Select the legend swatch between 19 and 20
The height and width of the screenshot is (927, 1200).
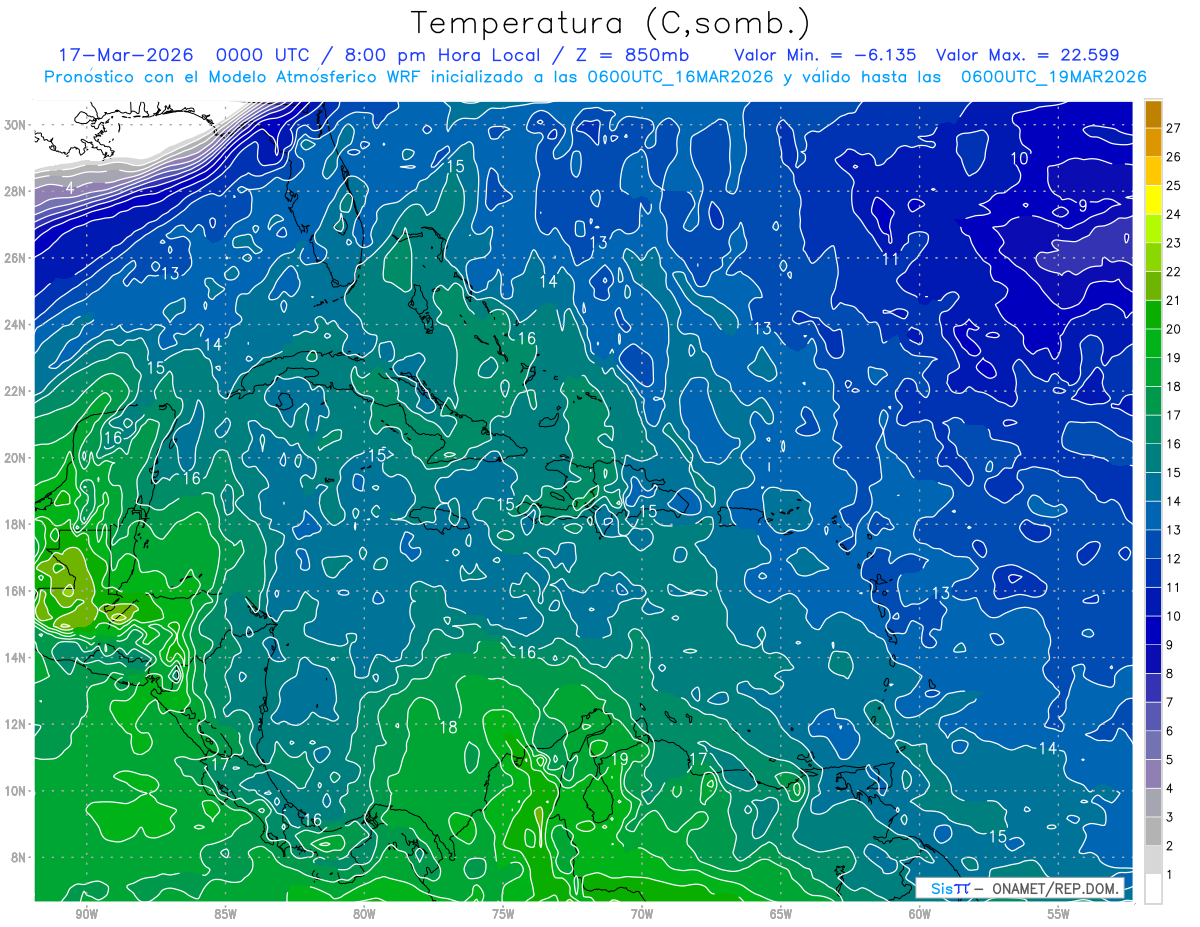(x=1153, y=343)
